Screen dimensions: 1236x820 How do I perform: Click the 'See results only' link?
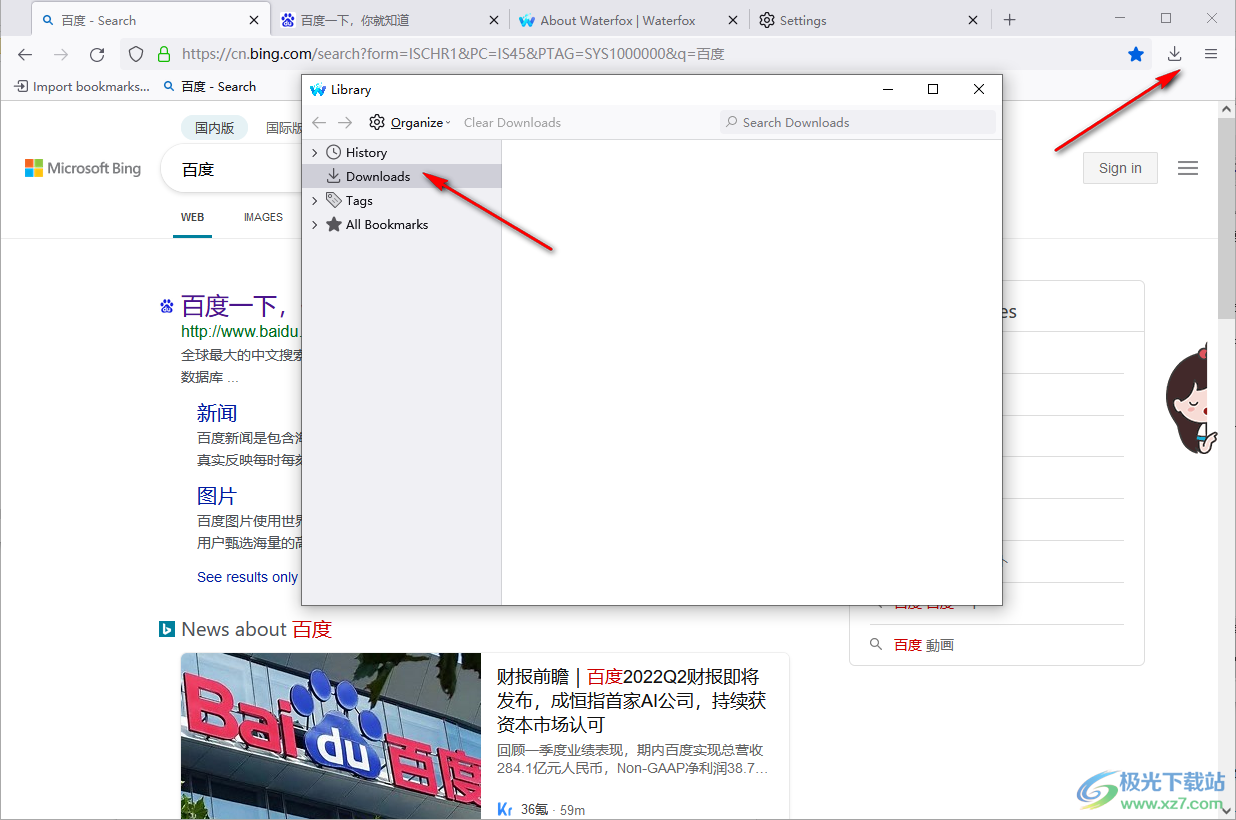pyautogui.click(x=247, y=577)
